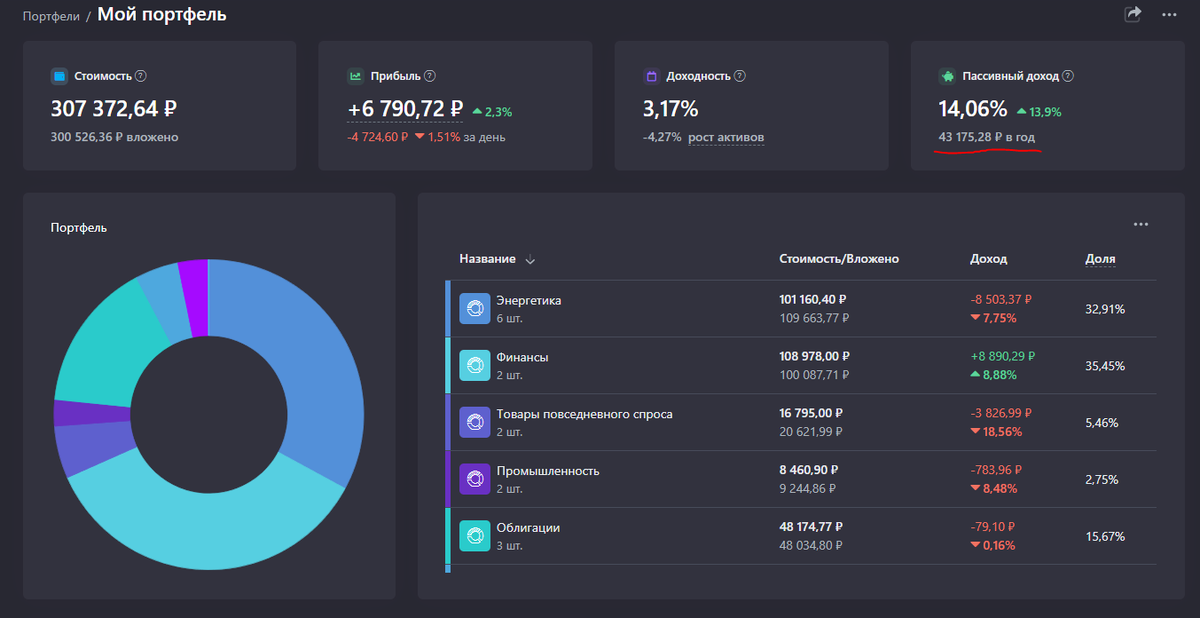Open the Товары повседневного спроса row
1200x618 pixels.
800,422
